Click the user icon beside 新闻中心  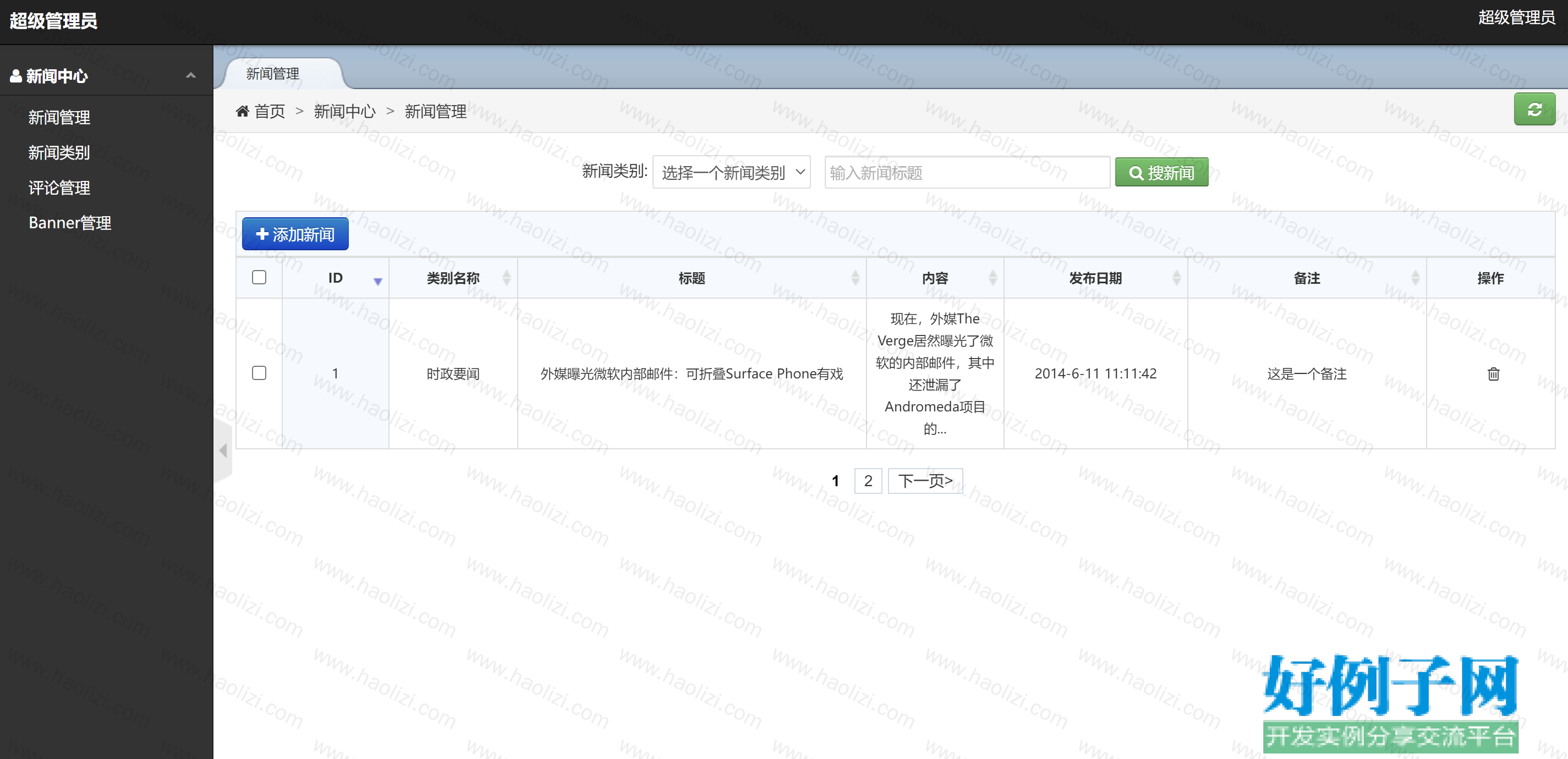16,76
